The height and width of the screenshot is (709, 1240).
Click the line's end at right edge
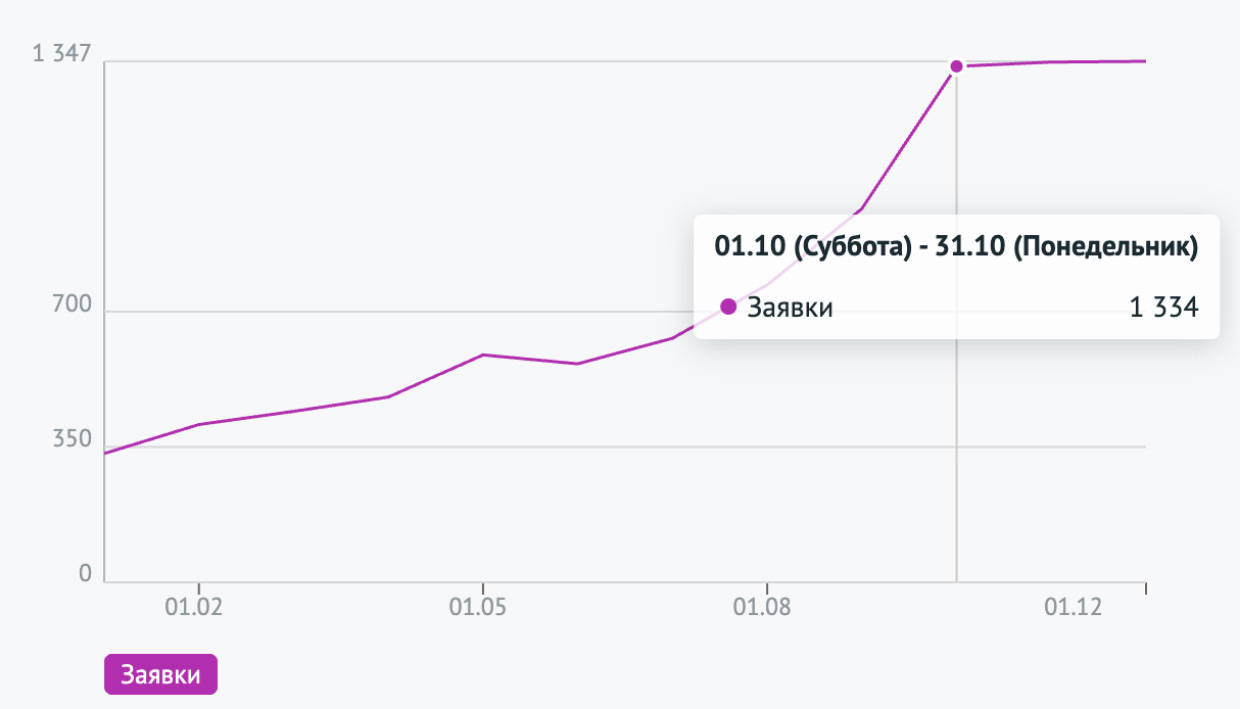pos(1144,61)
